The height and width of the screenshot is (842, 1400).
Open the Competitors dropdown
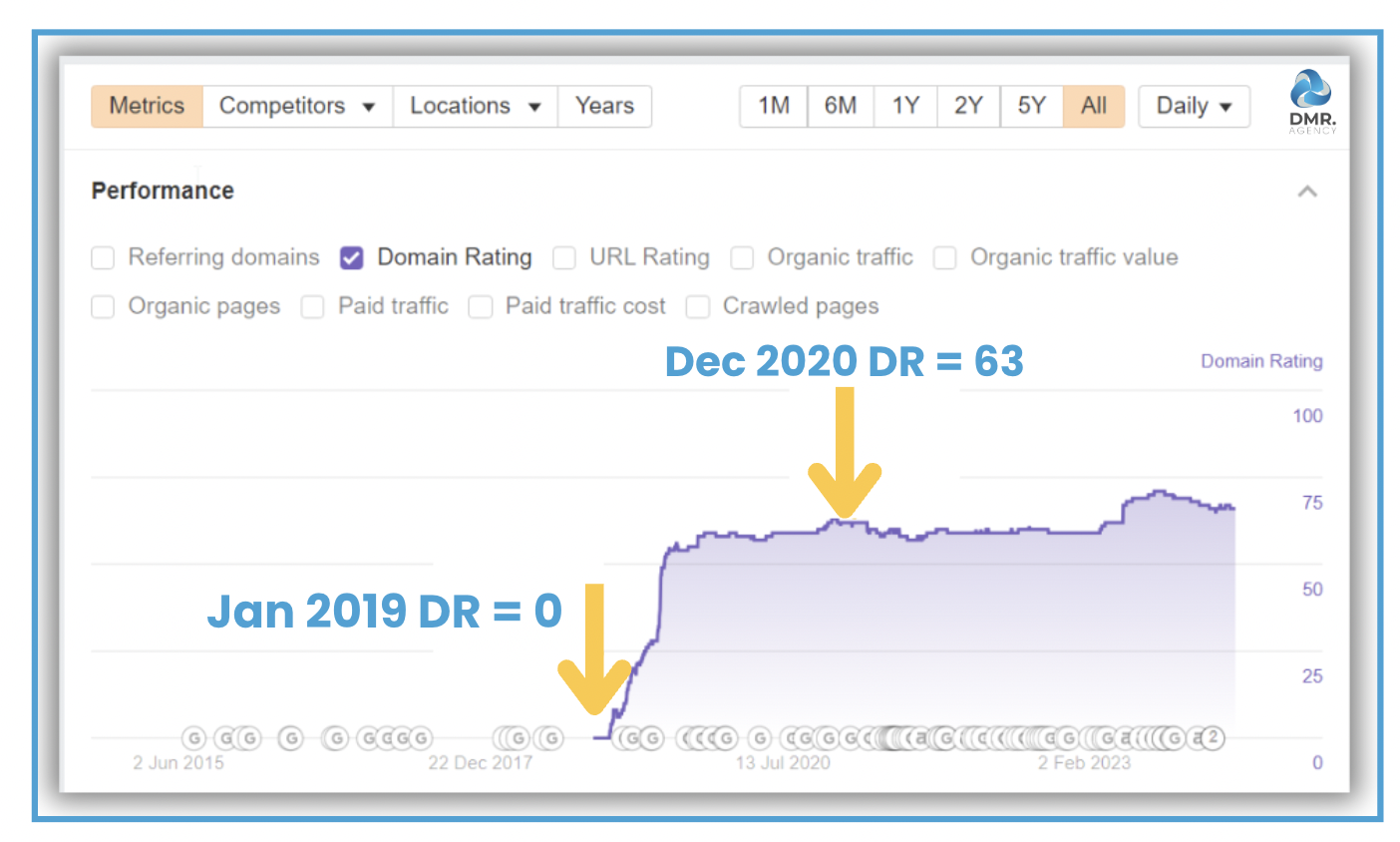[296, 107]
